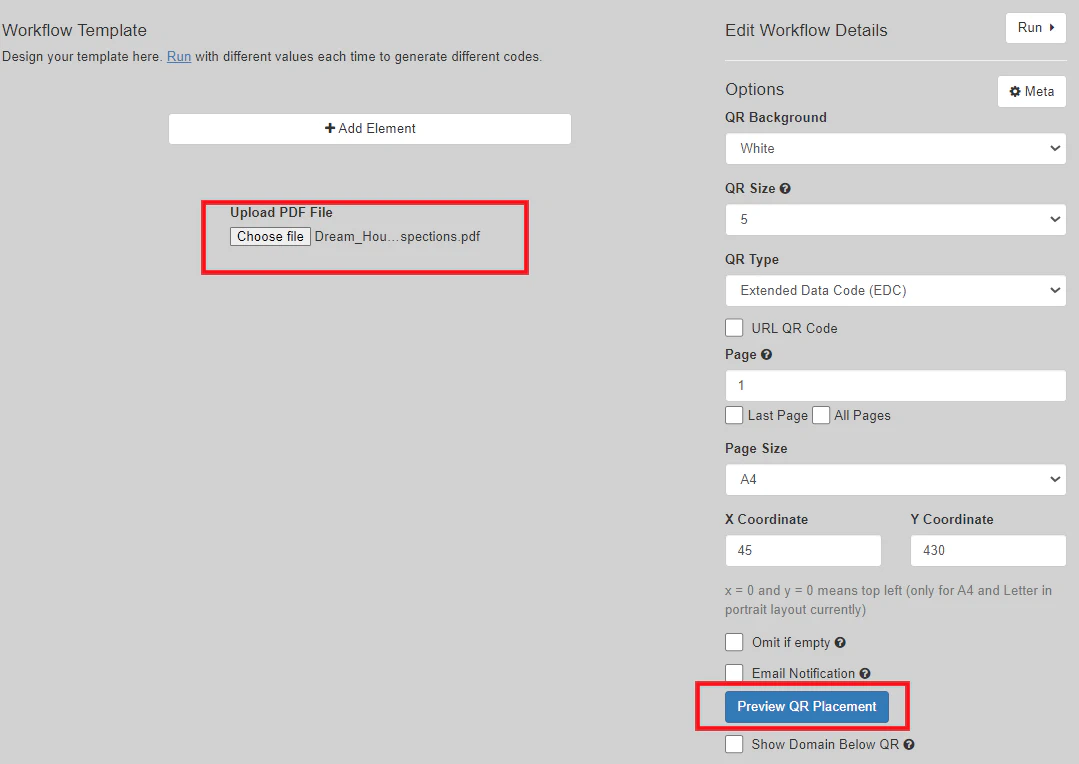Expand the QR Size dropdown
1079x764 pixels.
pos(895,220)
